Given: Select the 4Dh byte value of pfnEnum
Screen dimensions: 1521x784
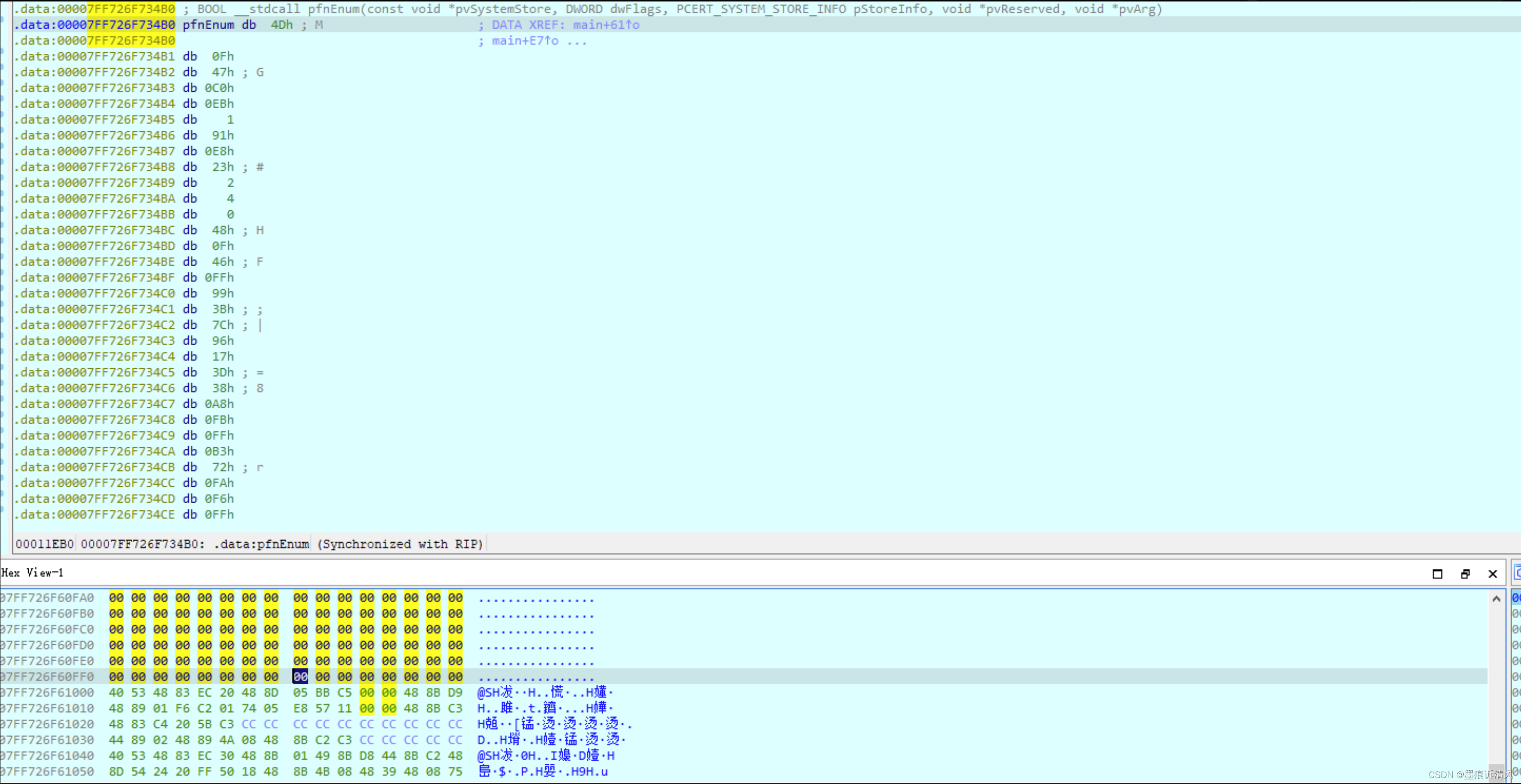Looking at the screenshot, I should pos(282,25).
